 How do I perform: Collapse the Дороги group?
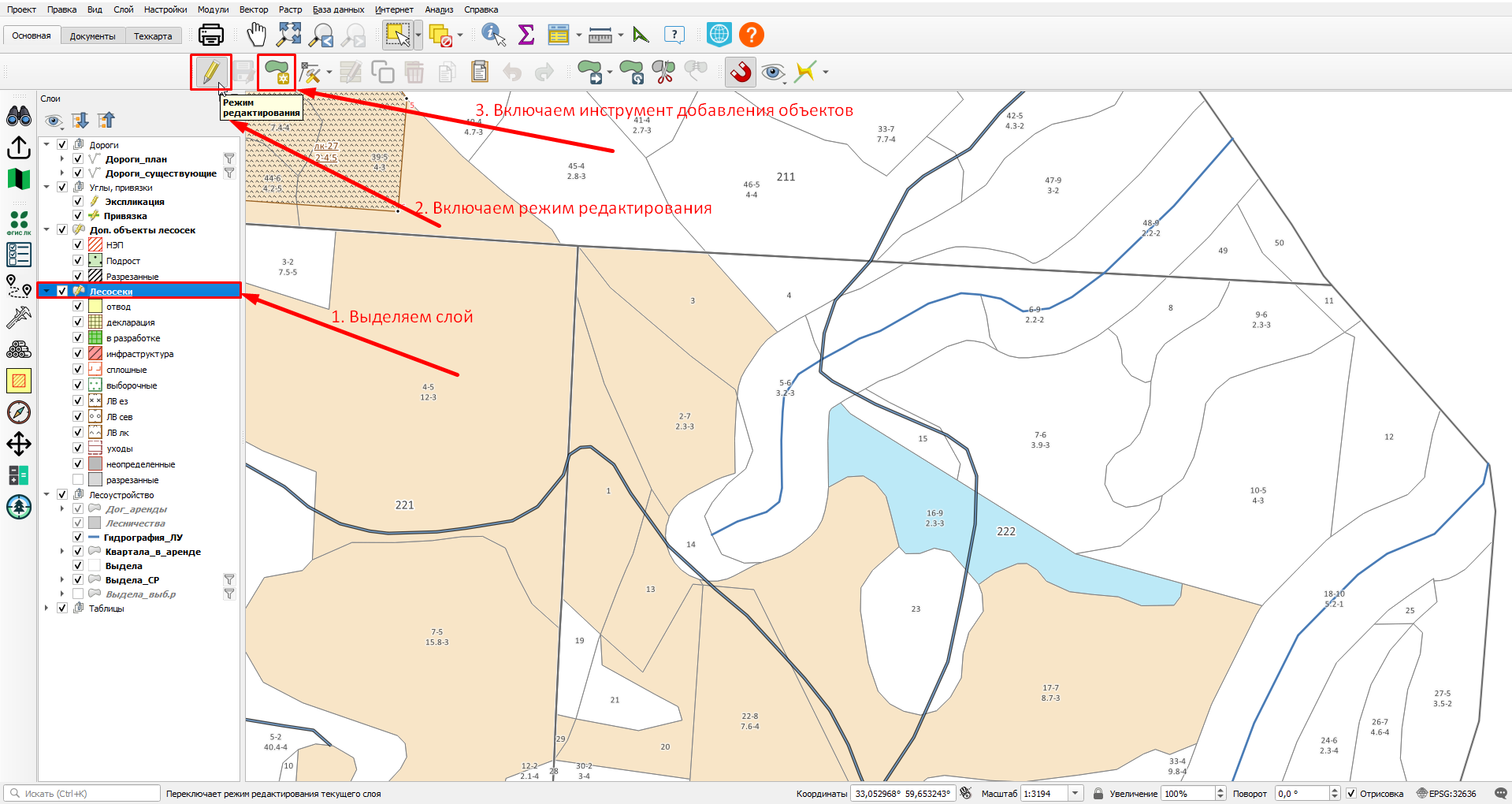pyautogui.click(x=46, y=144)
